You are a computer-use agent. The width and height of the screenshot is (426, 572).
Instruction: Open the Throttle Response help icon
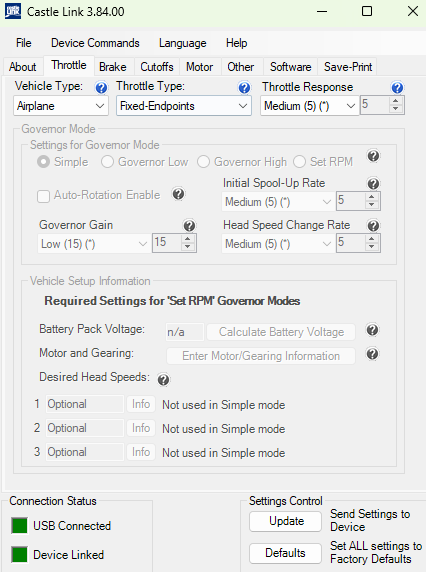pyautogui.click(x=397, y=88)
